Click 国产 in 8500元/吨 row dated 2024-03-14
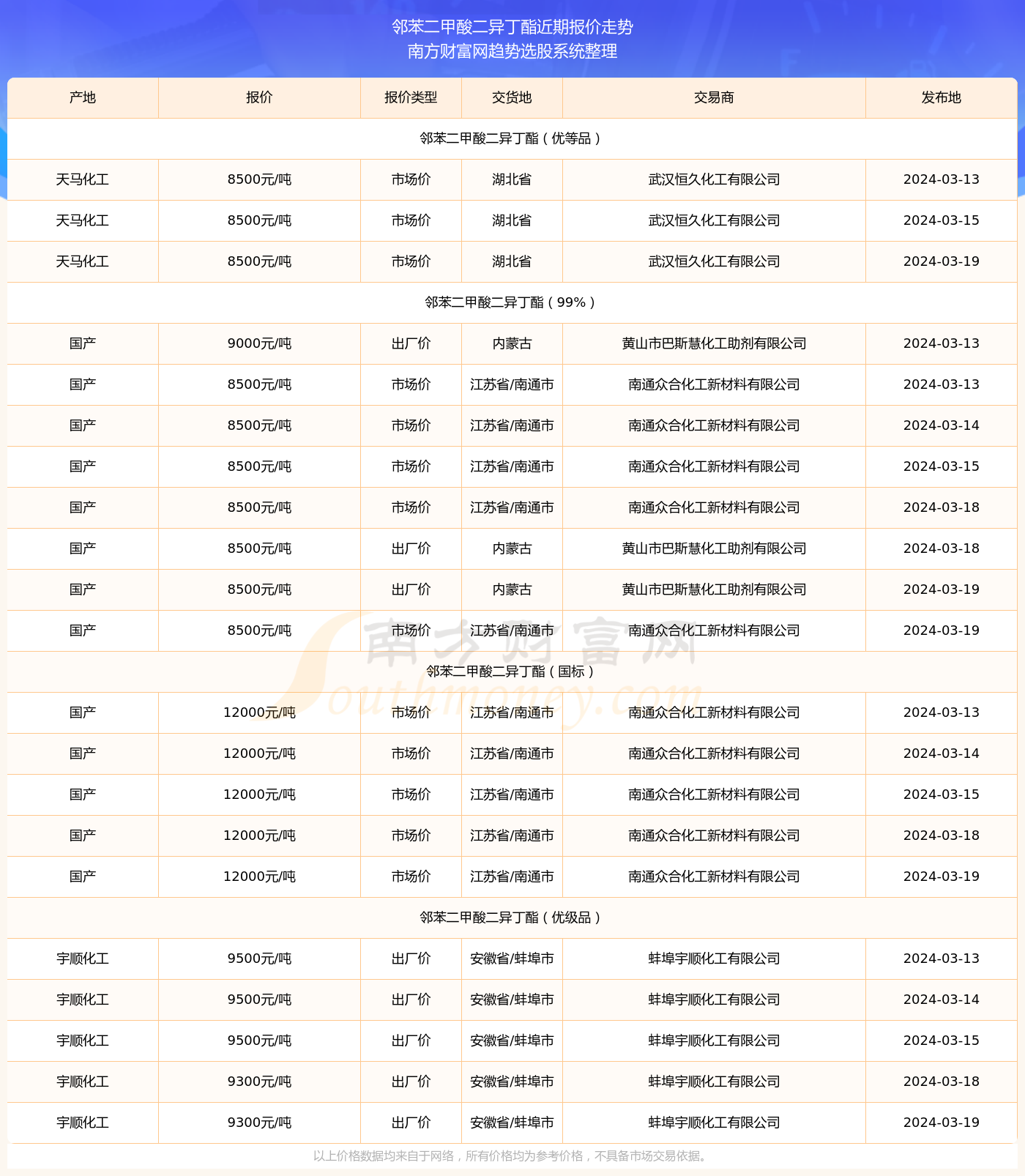1025x1176 pixels. coord(83,425)
